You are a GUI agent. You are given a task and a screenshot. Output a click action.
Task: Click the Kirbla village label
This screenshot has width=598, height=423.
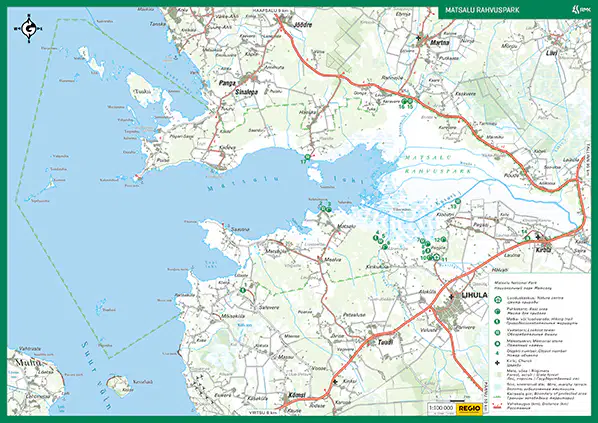point(544,250)
